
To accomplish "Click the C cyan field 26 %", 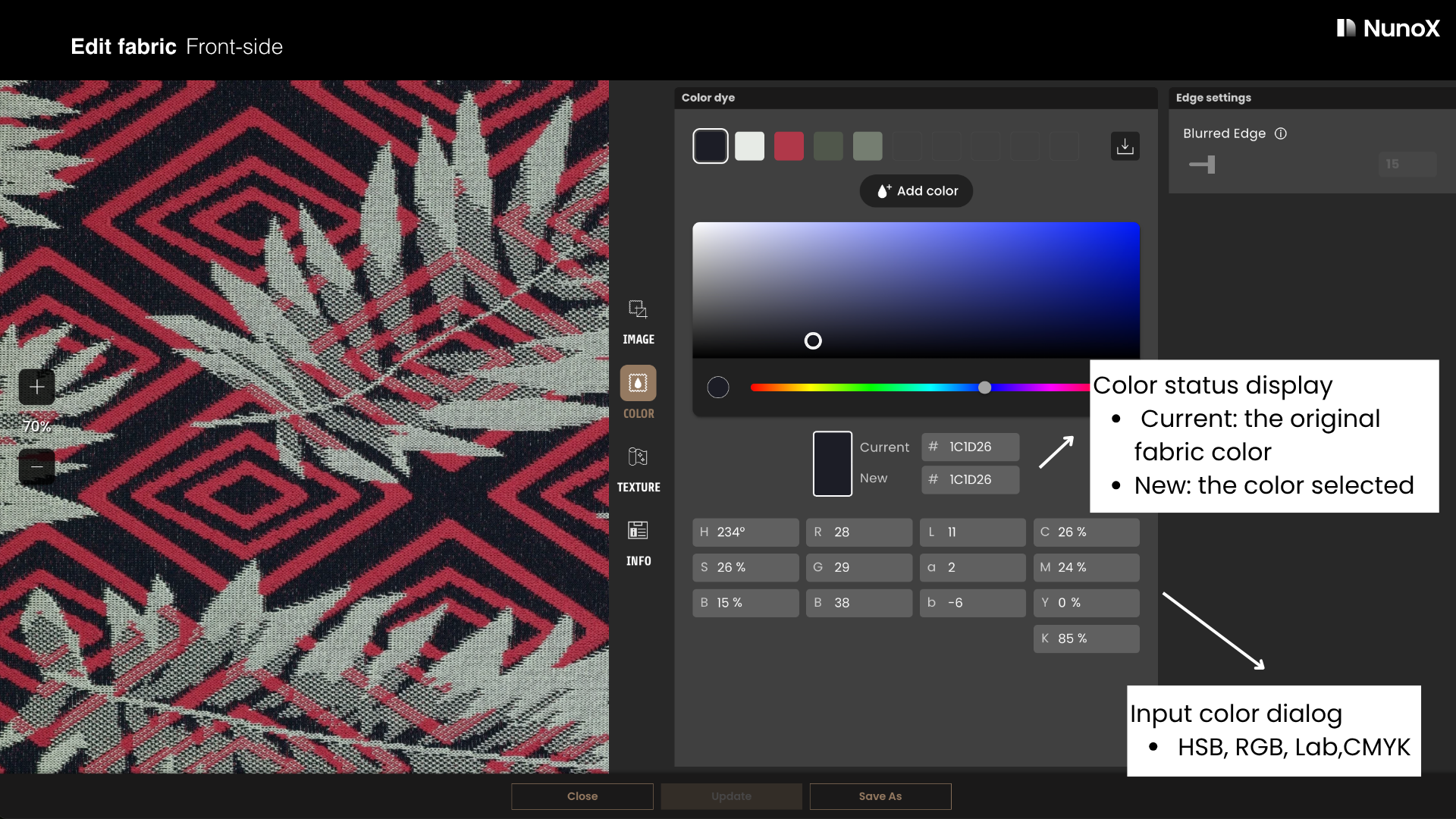I will [1087, 532].
